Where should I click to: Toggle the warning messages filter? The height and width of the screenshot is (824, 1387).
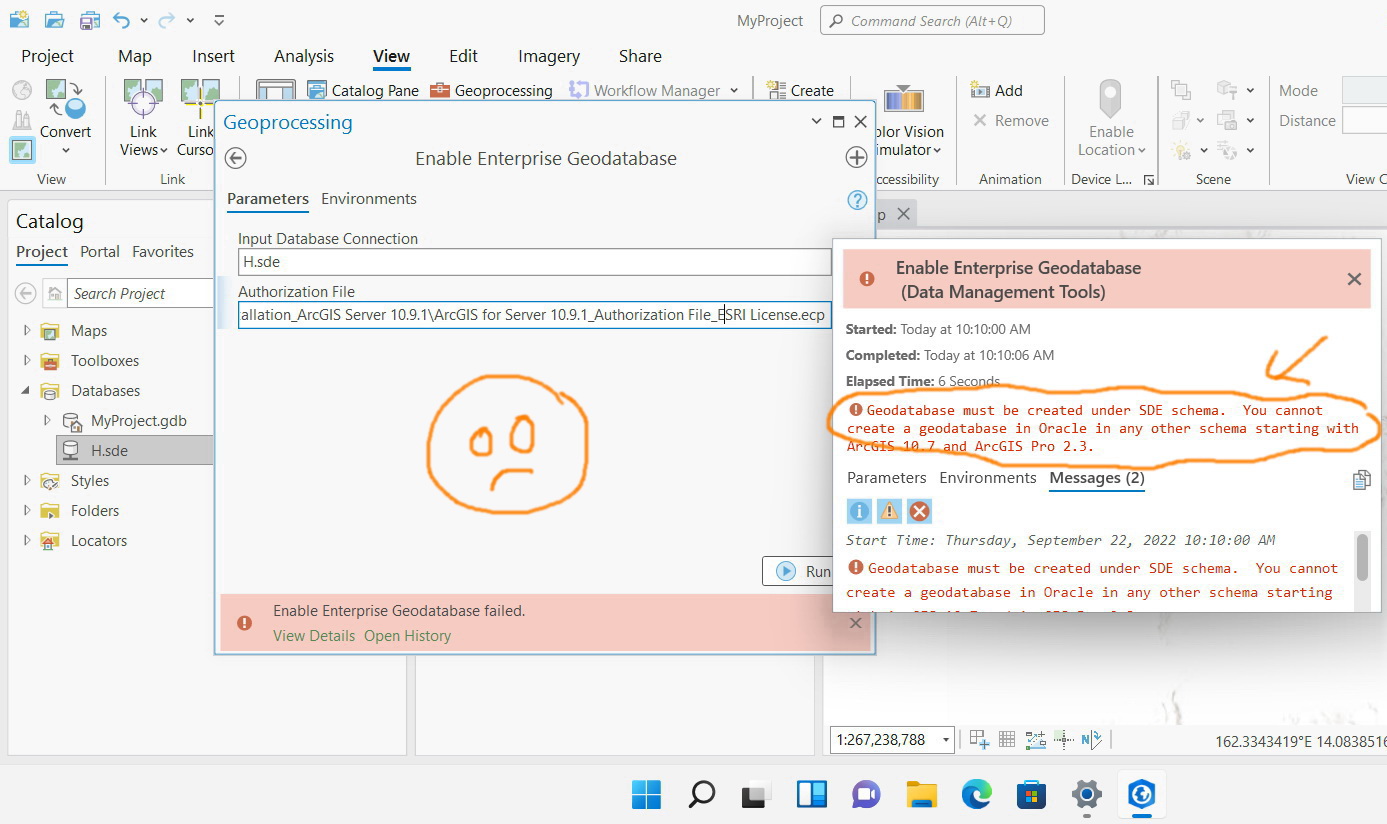click(889, 512)
